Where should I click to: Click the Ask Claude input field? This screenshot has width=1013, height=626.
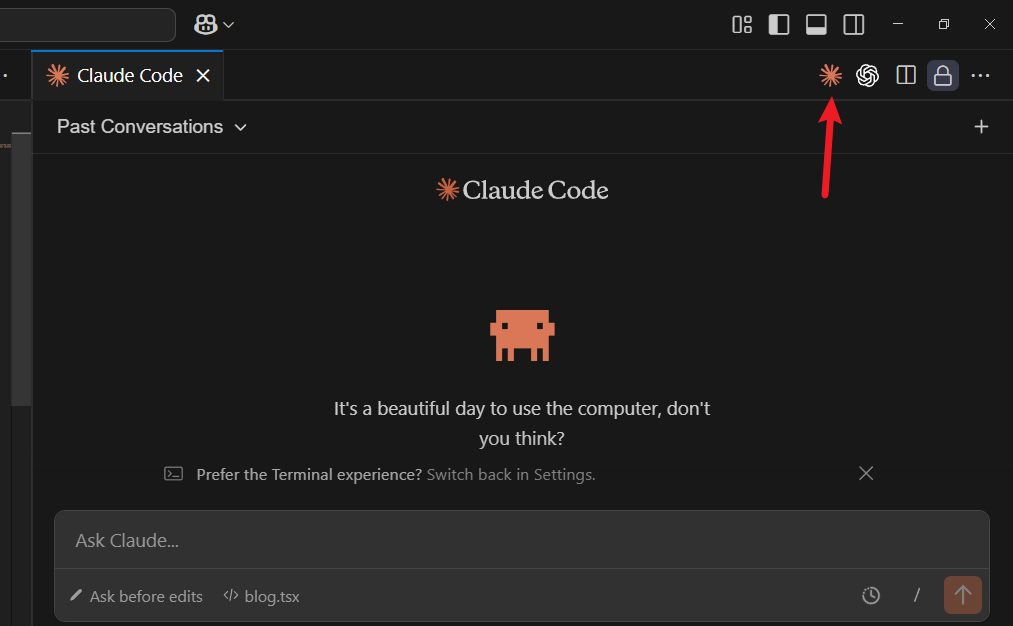click(x=520, y=541)
